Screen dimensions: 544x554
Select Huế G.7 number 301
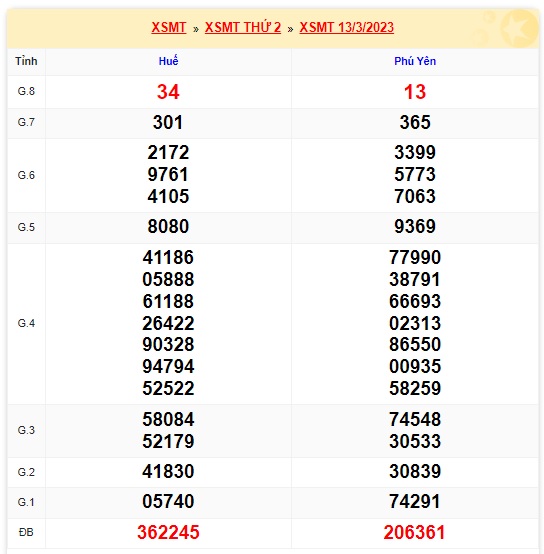click(168, 123)
